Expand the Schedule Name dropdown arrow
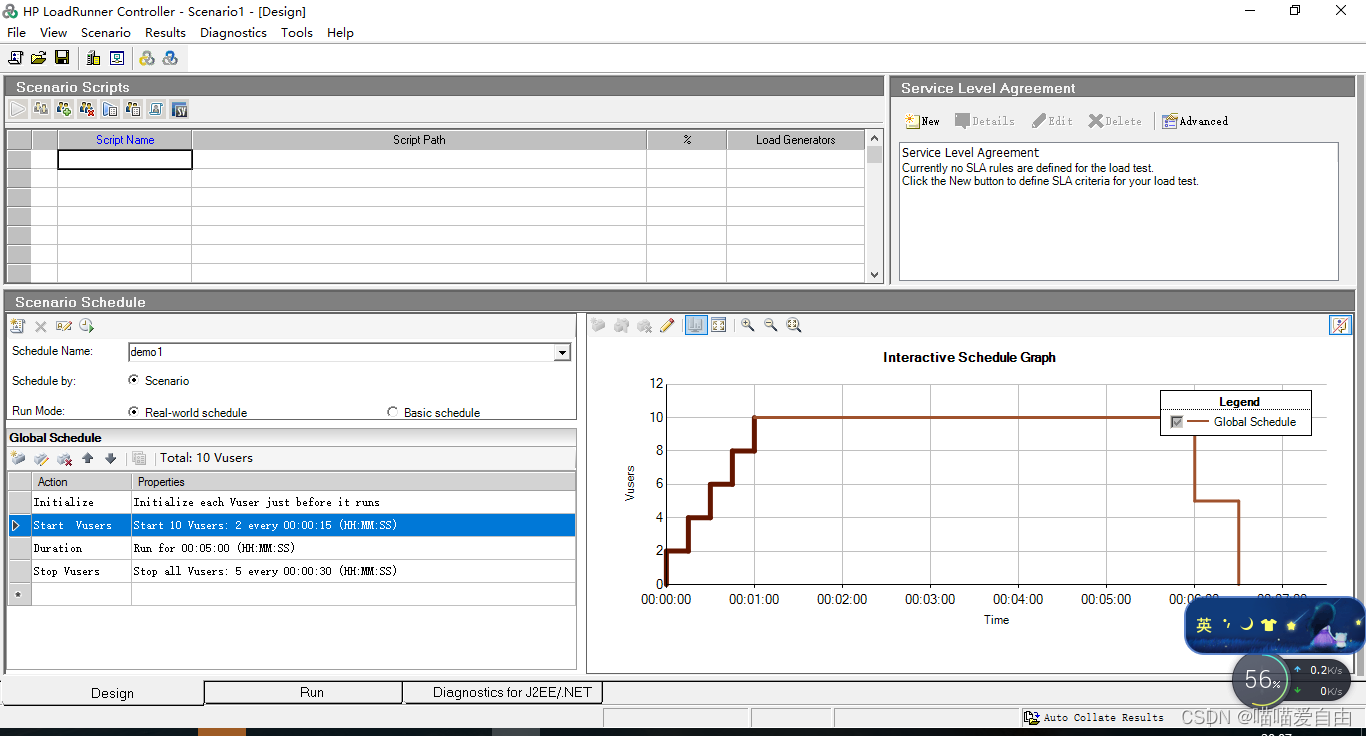Image resolution: width=1366 pixels, height=736 pixels. pos(562,352)
